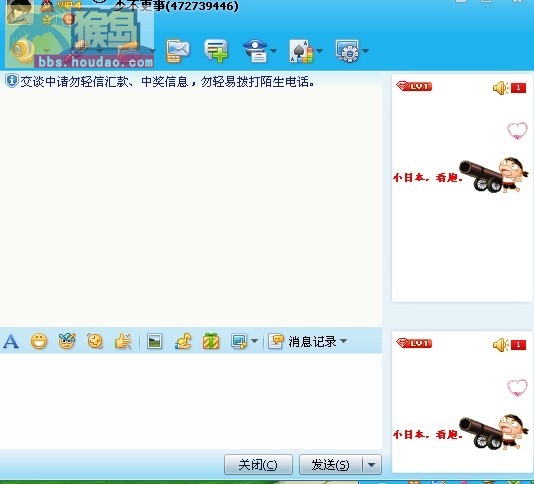The height and width of the screenshot is (484, 534).
Task: Open the smiley emoticon picker
Action: pyautogui.click(x=39, y=341)
